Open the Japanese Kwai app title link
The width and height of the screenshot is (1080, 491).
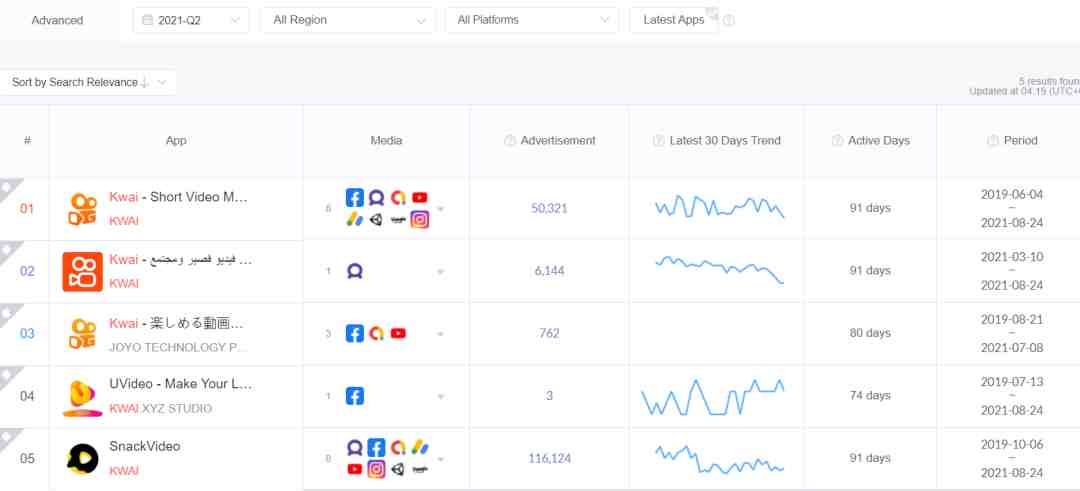176,323
